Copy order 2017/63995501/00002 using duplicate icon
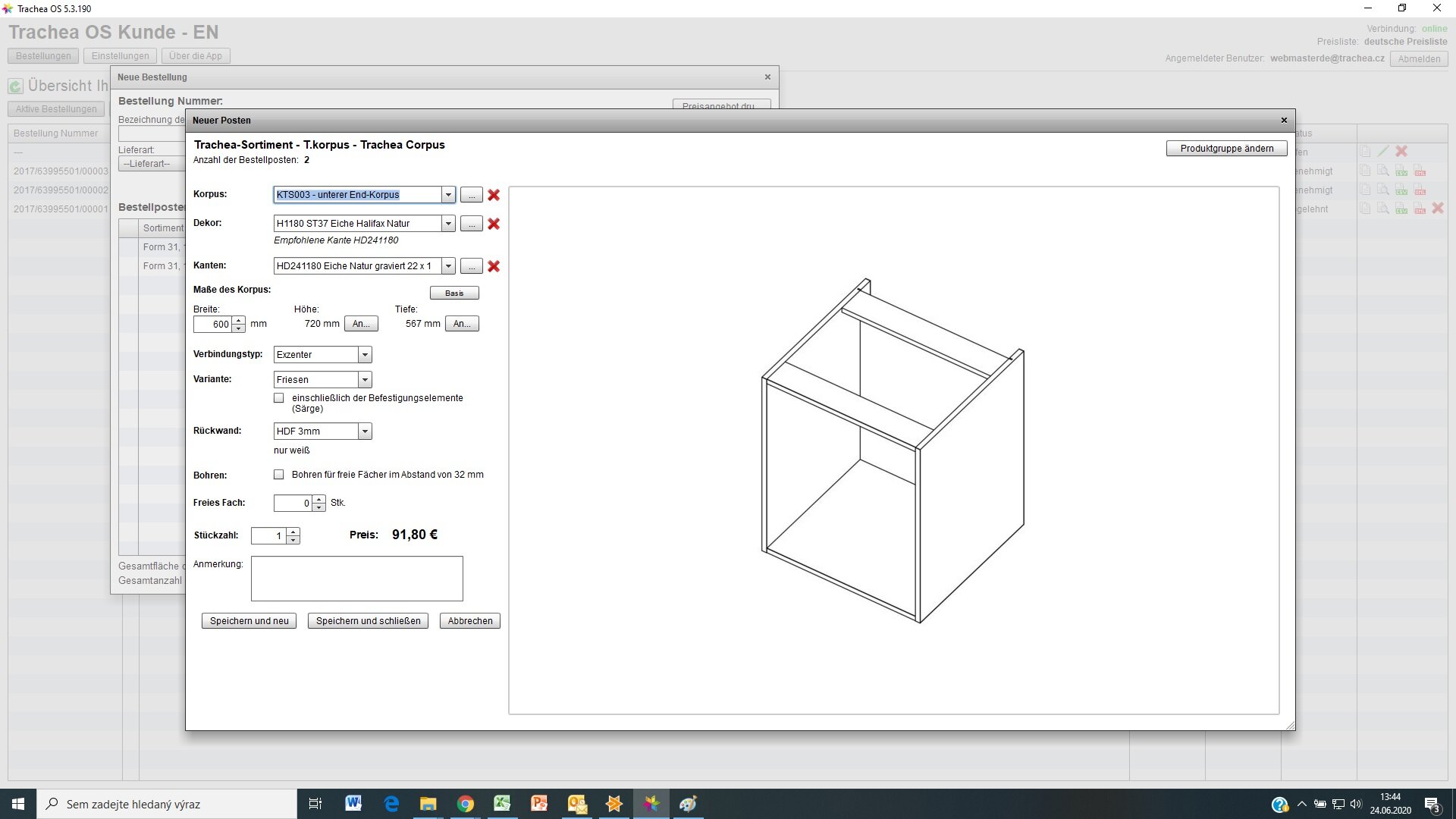1456x819 pixels. click(1365, 190)
